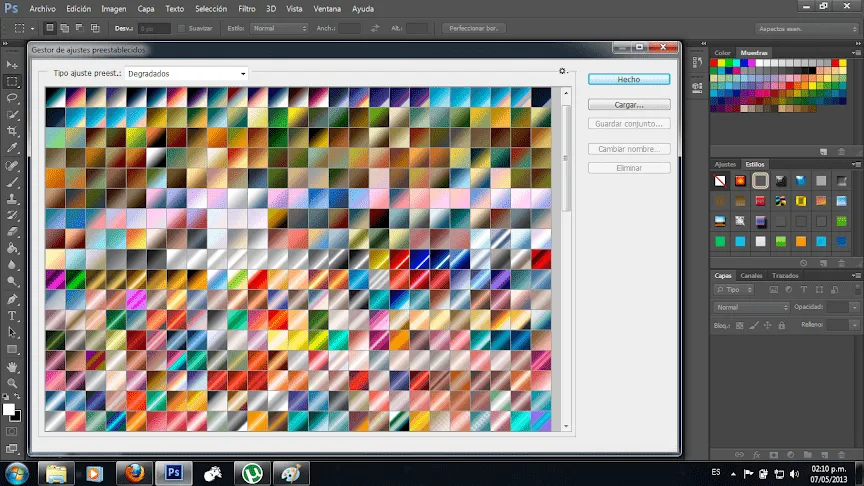Click the Guardar conjunto... button
Viewport: 864px width, 486px height.
click(629, 124)
